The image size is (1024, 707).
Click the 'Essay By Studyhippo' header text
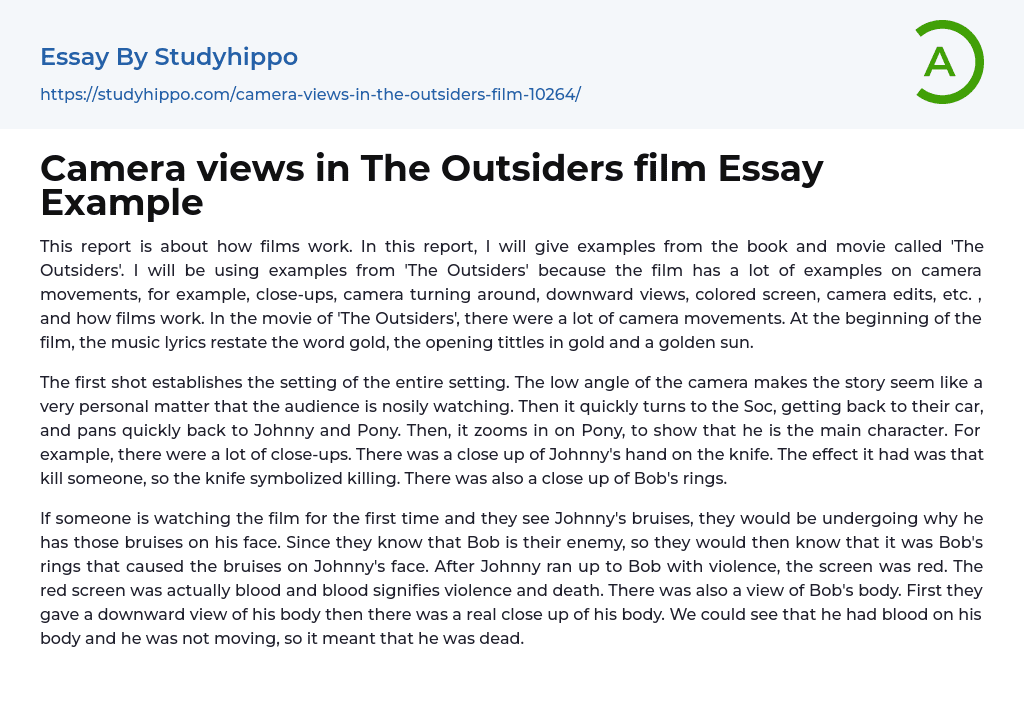(x=169, y=57)
